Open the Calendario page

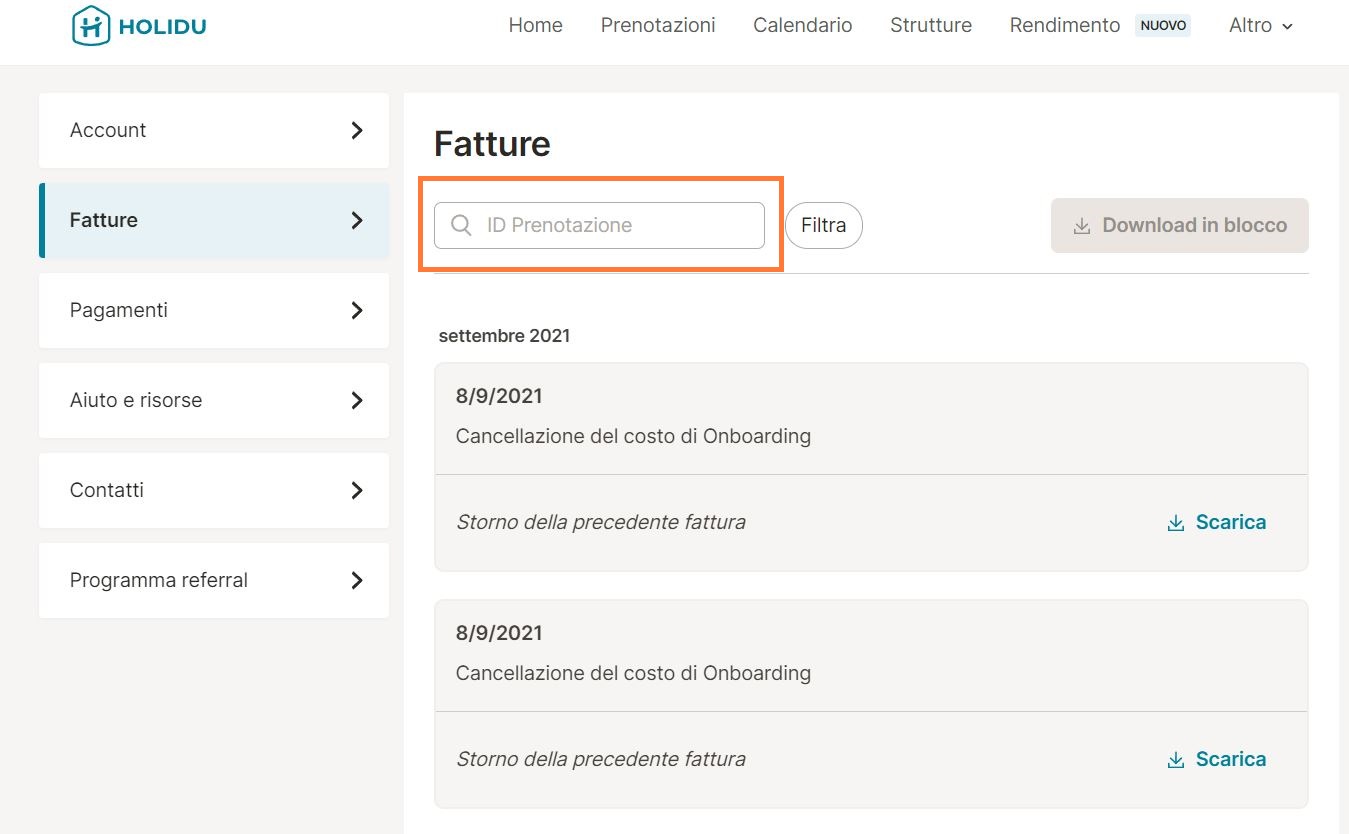(802, 26)
